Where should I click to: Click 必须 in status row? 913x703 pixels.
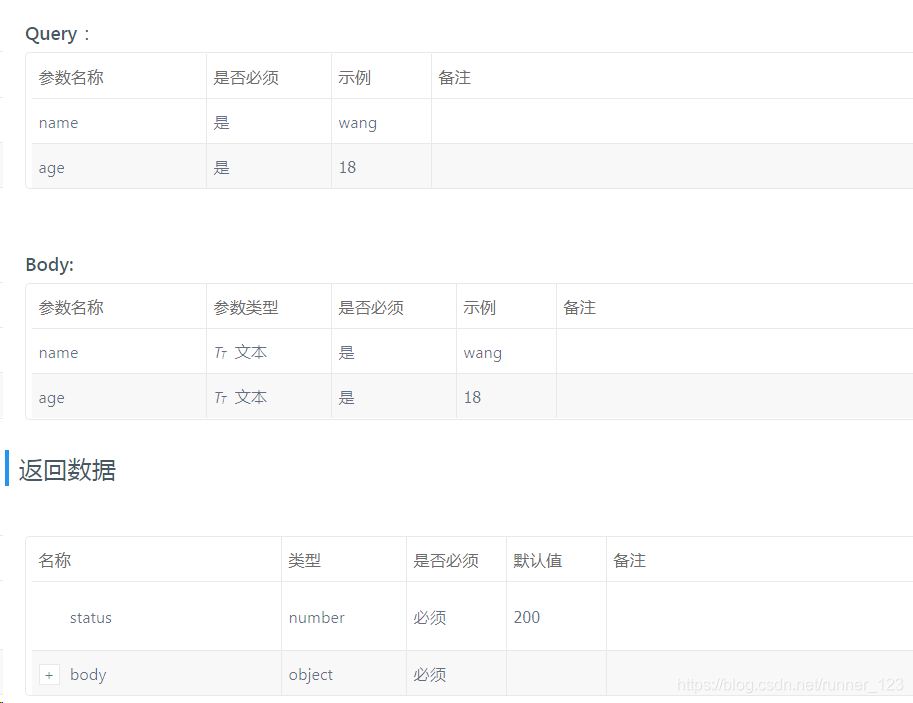point(430,617)
